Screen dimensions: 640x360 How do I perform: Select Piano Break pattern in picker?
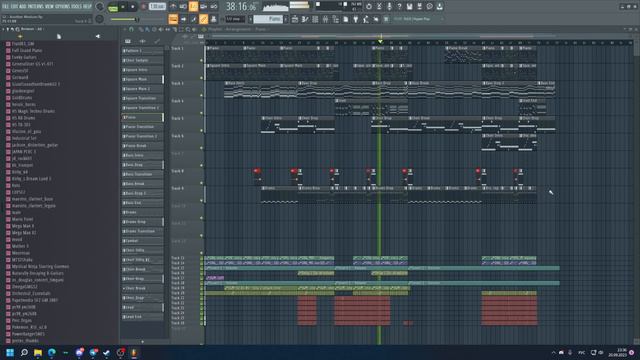point(142,146)
